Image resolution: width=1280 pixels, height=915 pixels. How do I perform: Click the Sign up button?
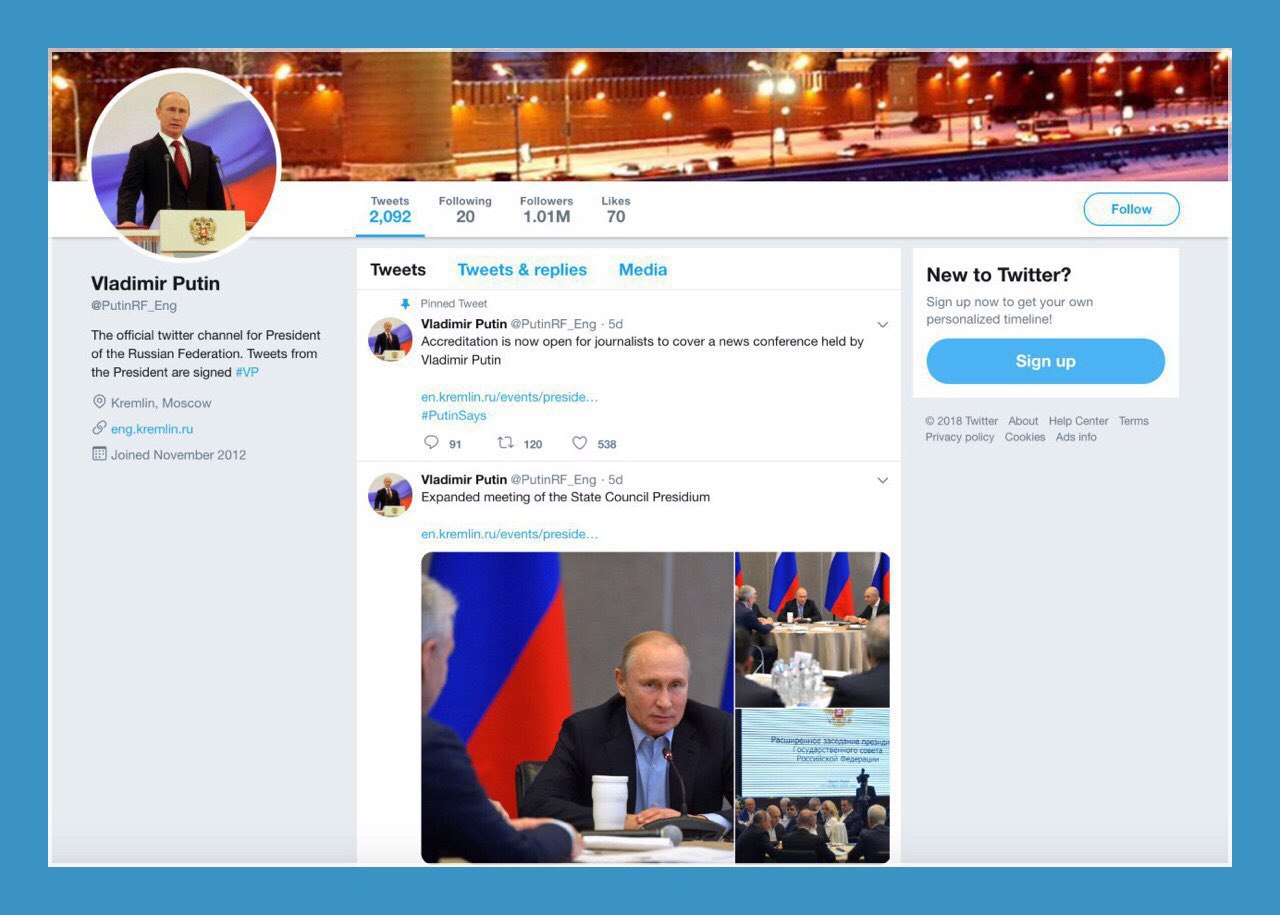1045,361
